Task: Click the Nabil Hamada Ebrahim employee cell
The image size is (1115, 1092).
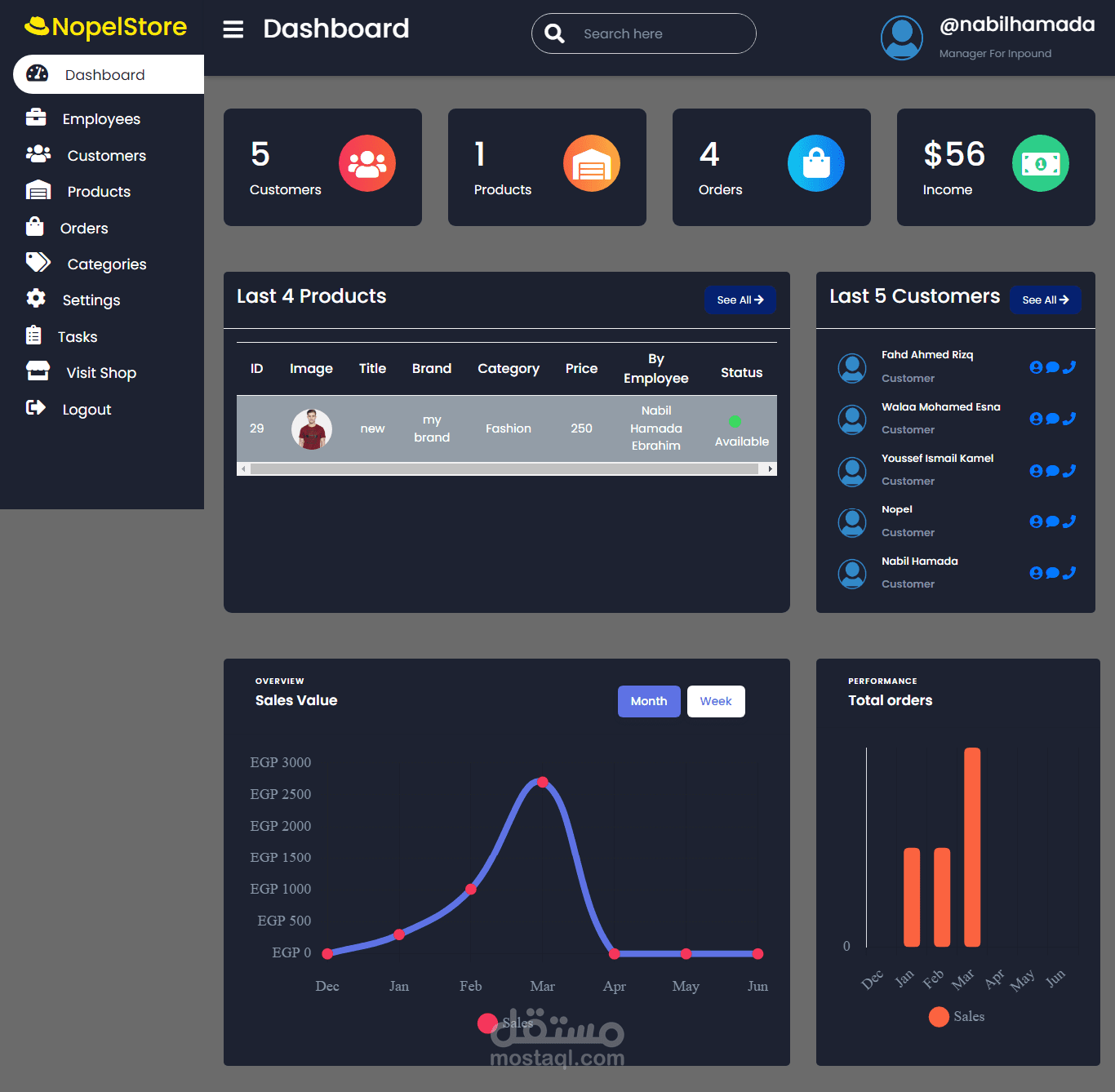Action: pyautogui.click(x=656, y=428)
